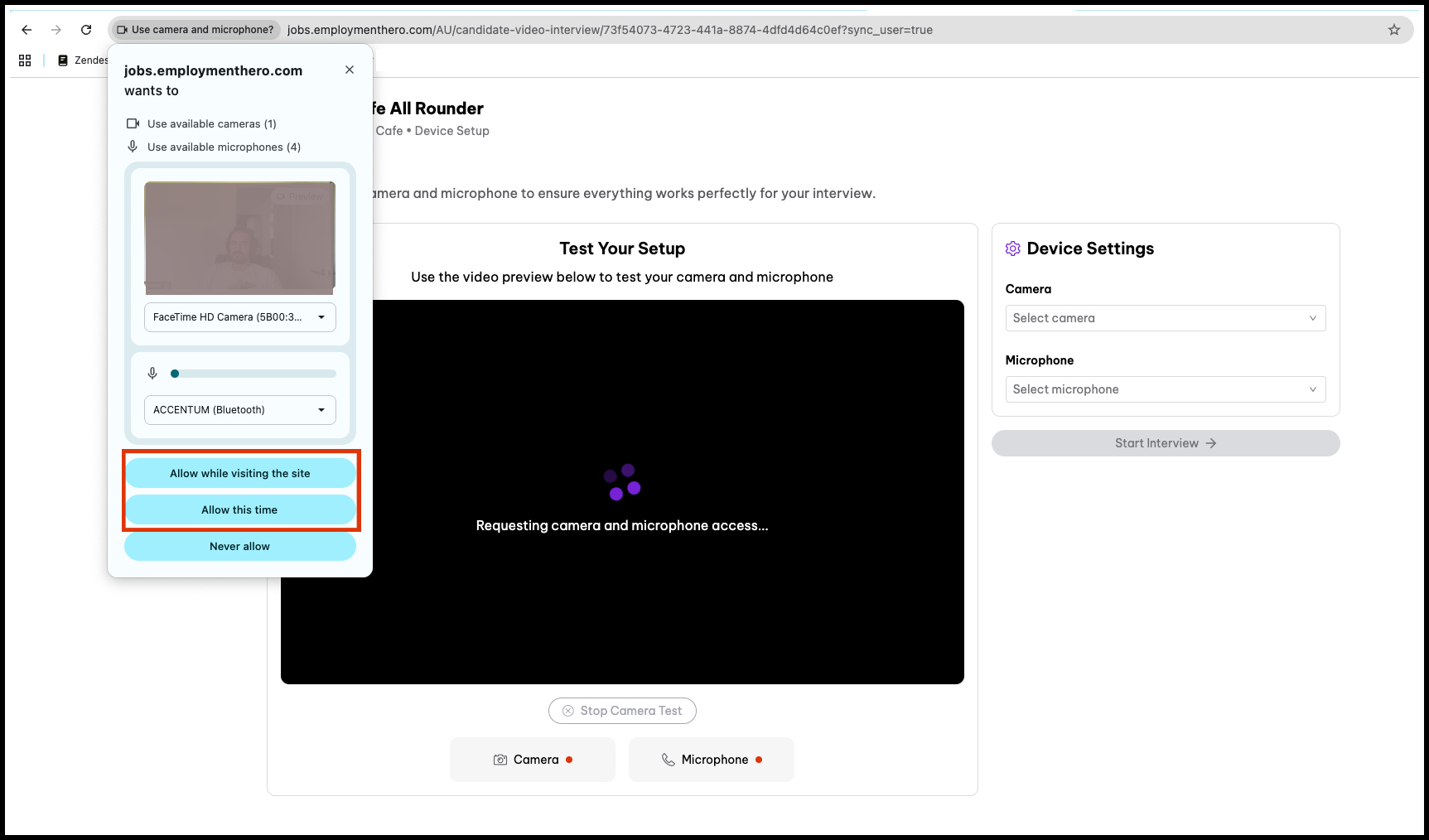This screenshot has width=1429, height=840.
Task: Click the 'Use camera and microphone?' chip
Action: tap(196, 30)
